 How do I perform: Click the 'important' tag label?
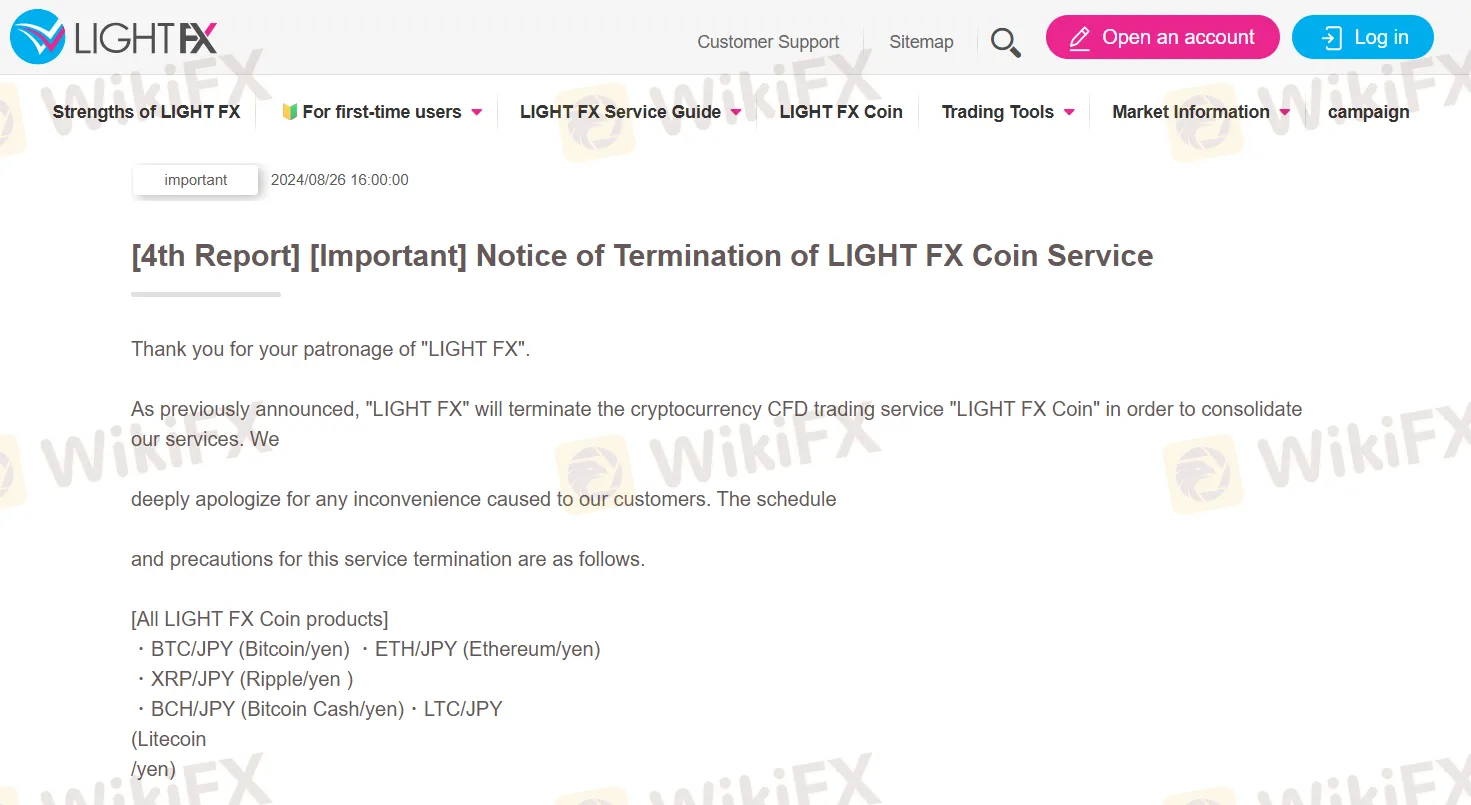(x=196, y=180)
